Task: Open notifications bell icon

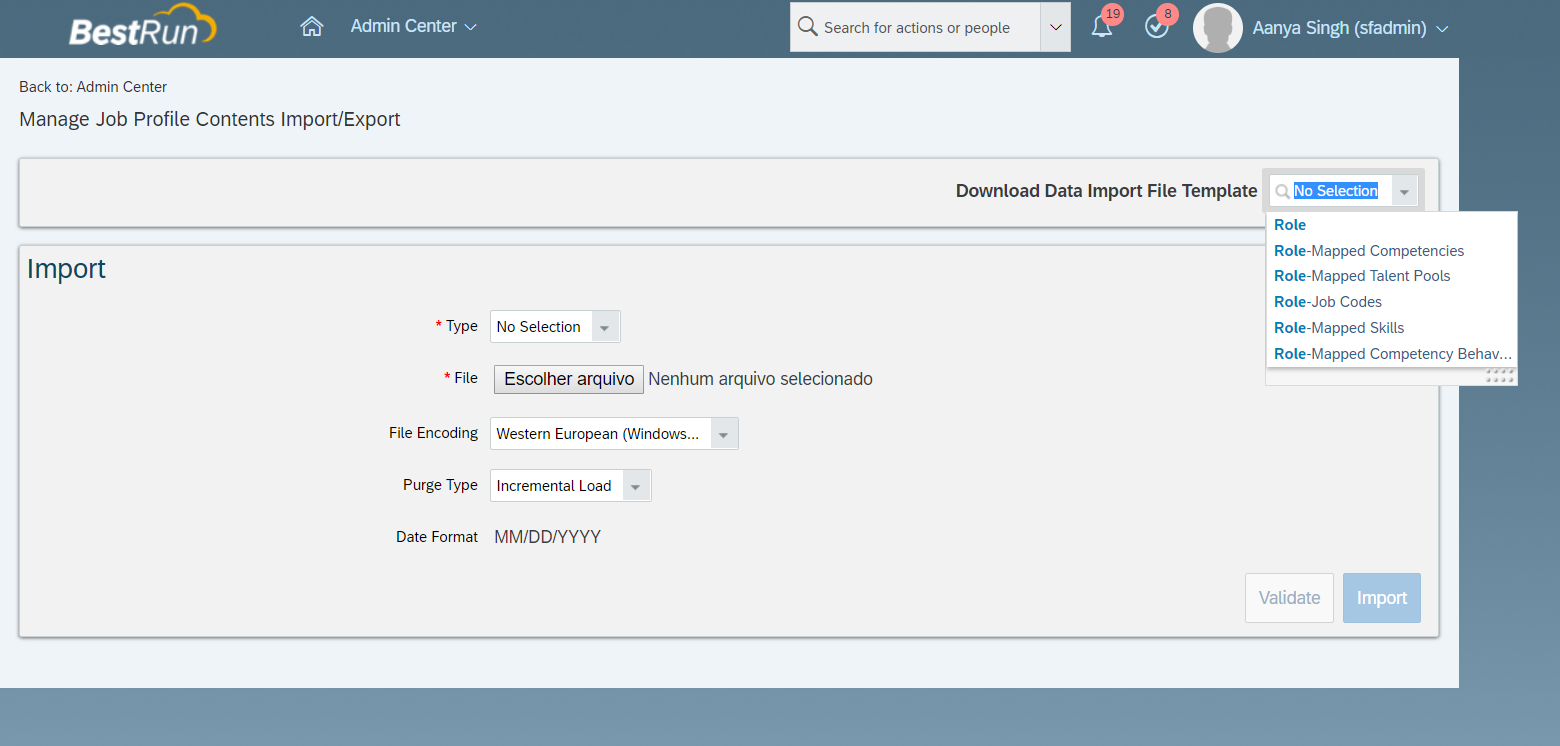Action: pos(1102,27)
